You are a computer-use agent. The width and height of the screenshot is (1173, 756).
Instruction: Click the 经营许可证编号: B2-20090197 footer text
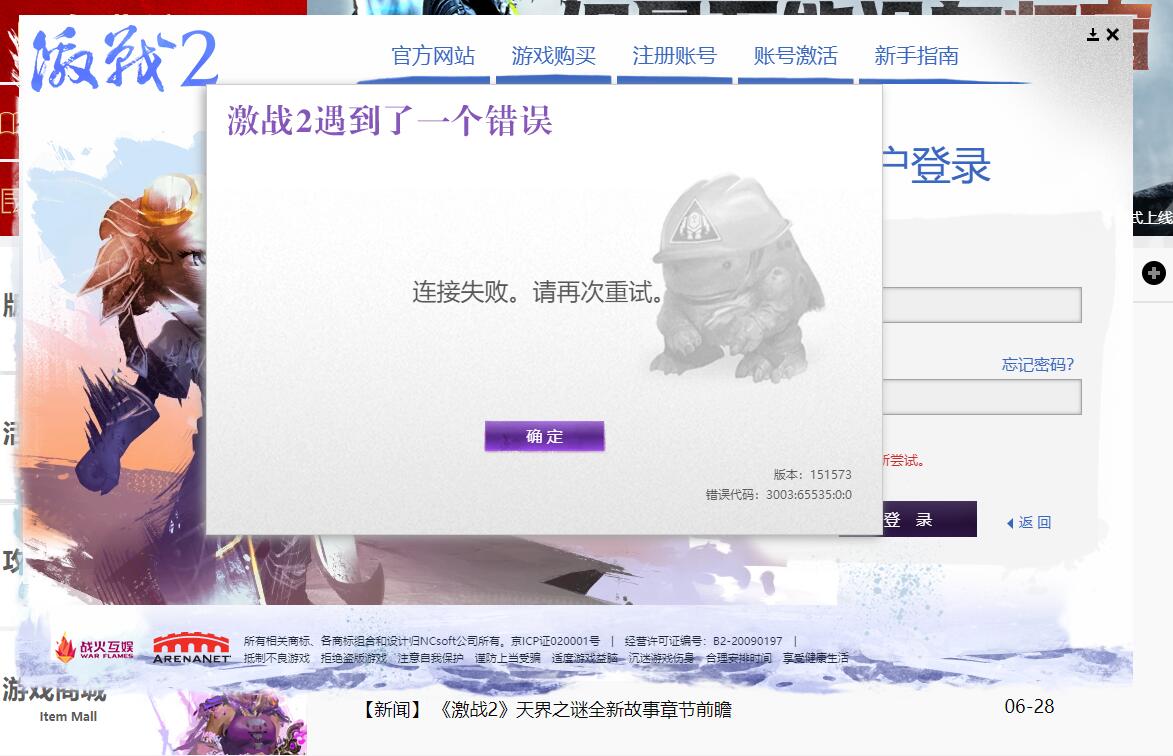[703, 641]
